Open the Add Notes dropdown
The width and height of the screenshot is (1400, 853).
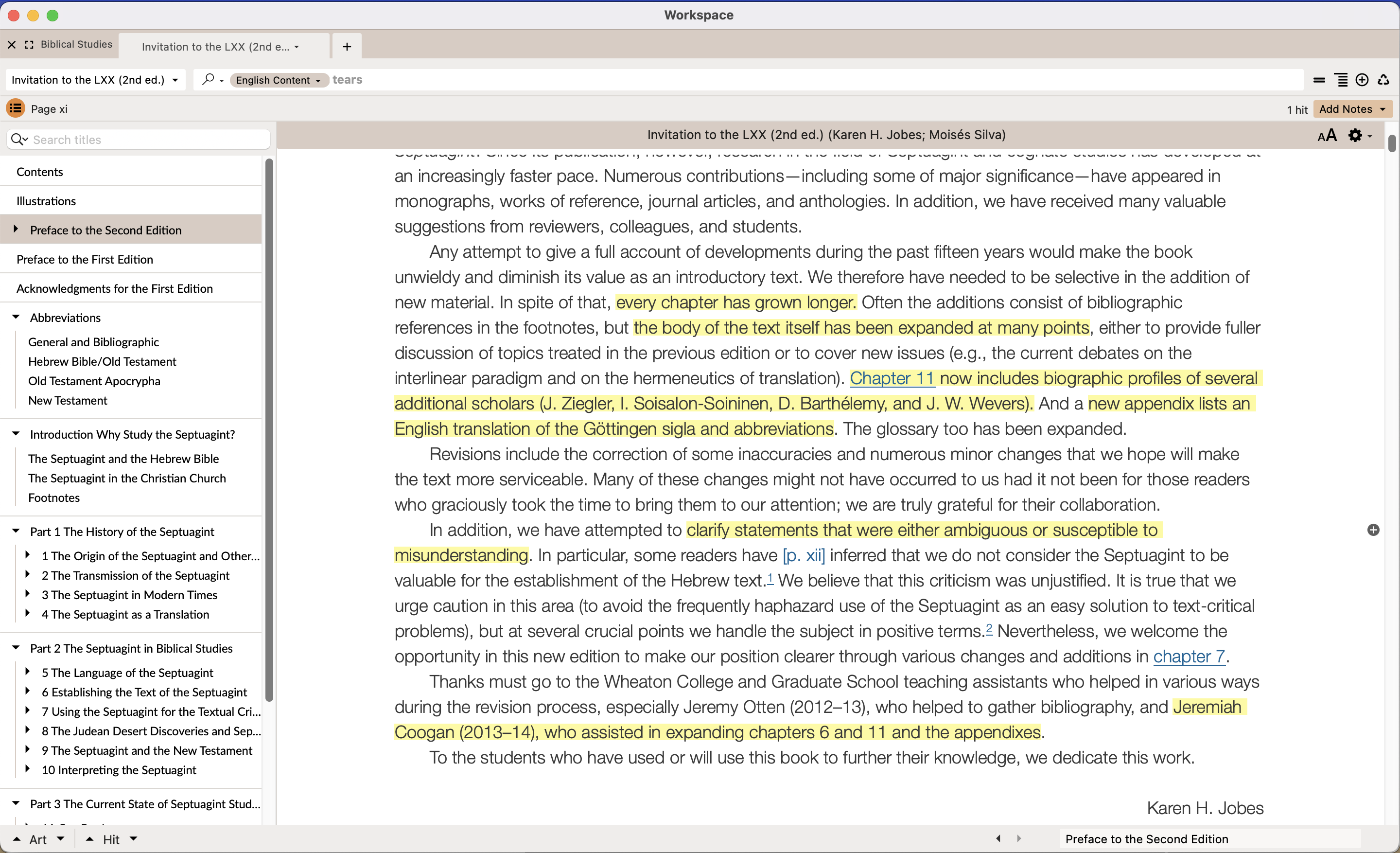pos(1352,108)
